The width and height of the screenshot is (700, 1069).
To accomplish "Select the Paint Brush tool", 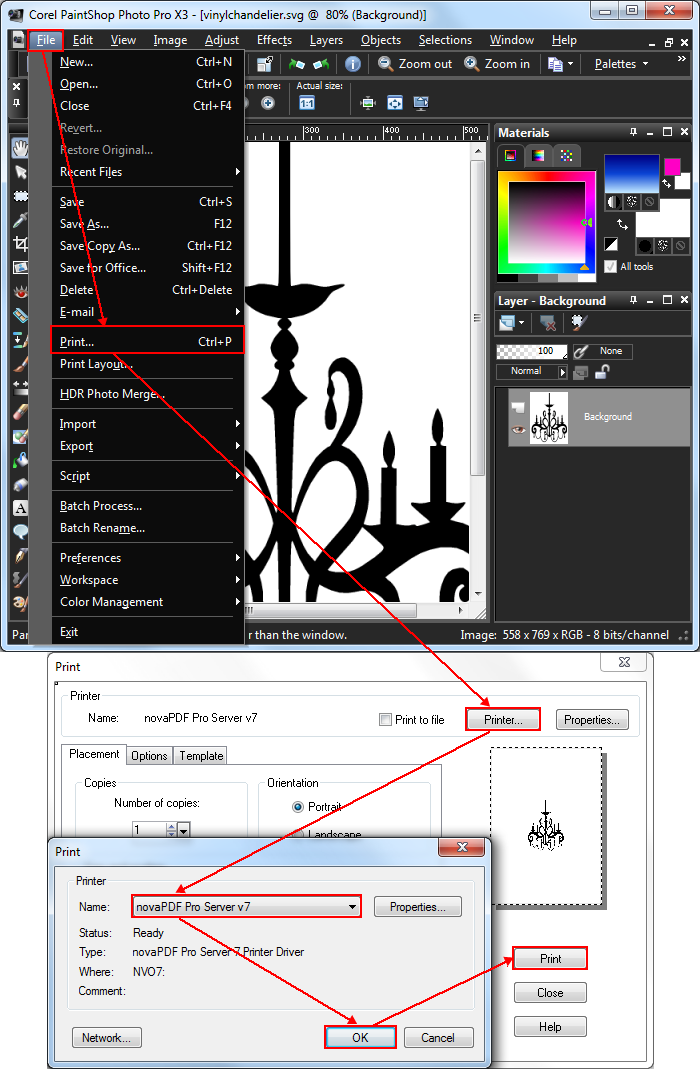I will tap(20, 364).
